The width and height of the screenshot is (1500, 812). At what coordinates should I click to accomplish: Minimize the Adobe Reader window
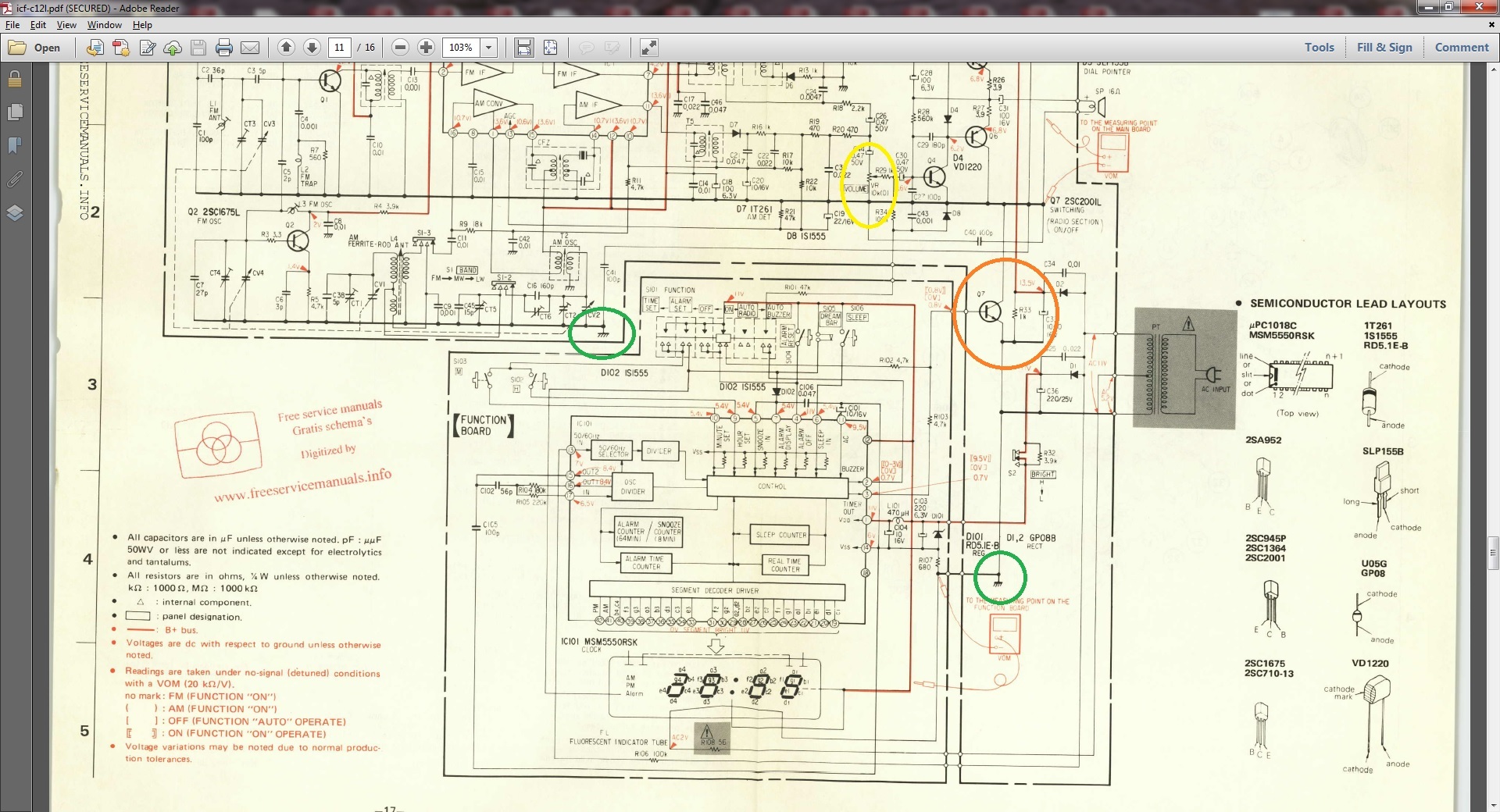1429,7
